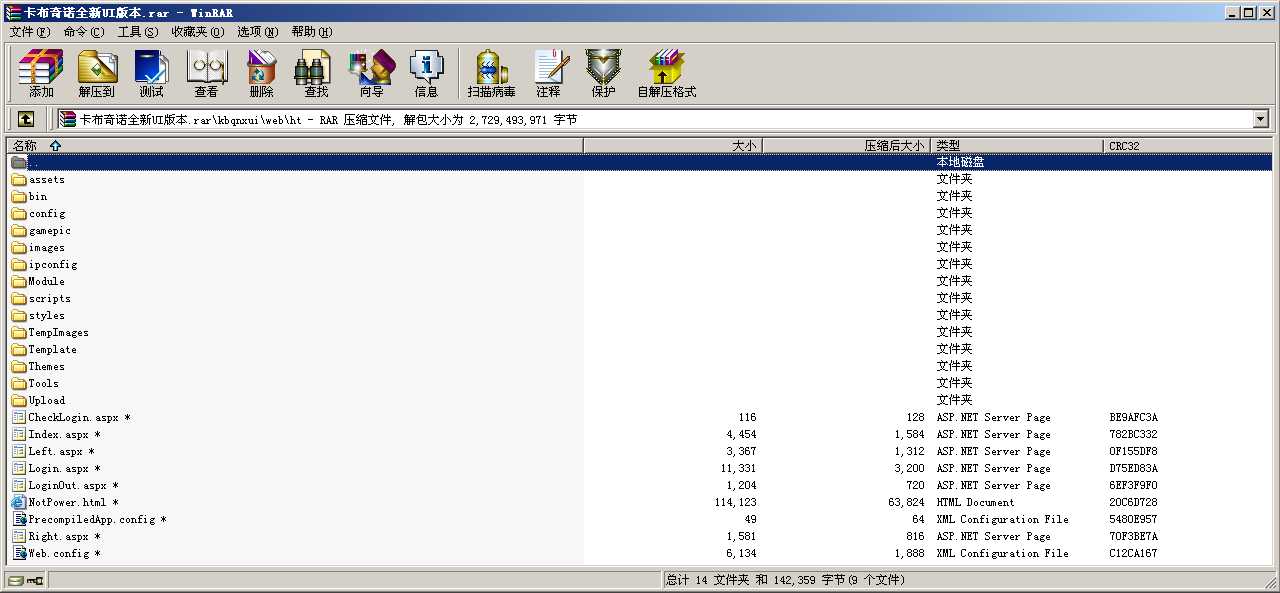Expand the address bar path dropdown
Image resolution: width=1280 pixels, height=593 pixels.
[x=1260, y=119]
